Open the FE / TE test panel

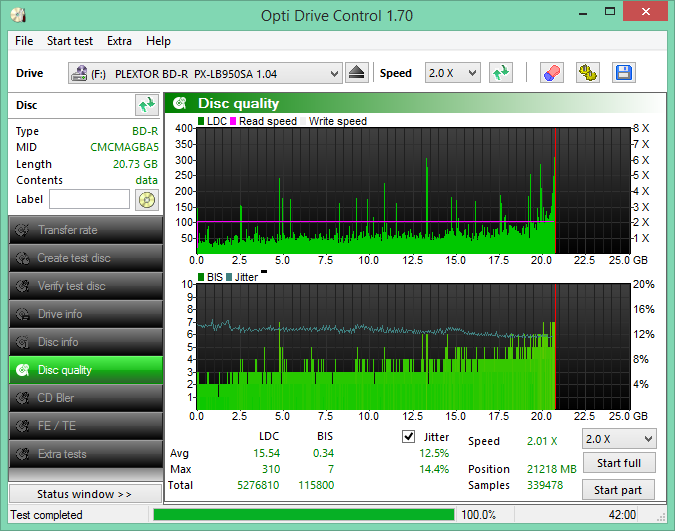click(86, 426)
